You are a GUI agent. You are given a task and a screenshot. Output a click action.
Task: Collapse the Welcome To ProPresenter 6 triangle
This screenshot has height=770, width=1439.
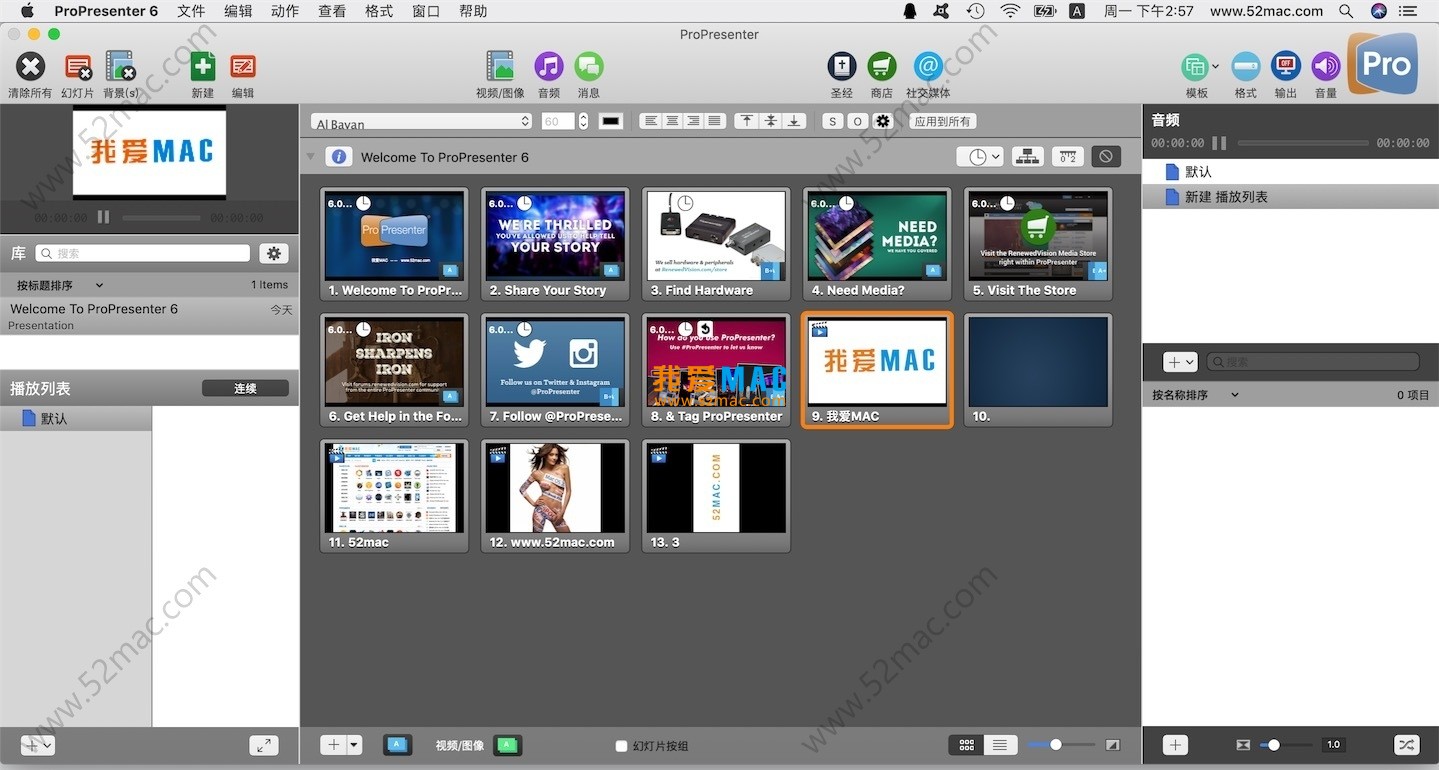click(x=311, y=157)
